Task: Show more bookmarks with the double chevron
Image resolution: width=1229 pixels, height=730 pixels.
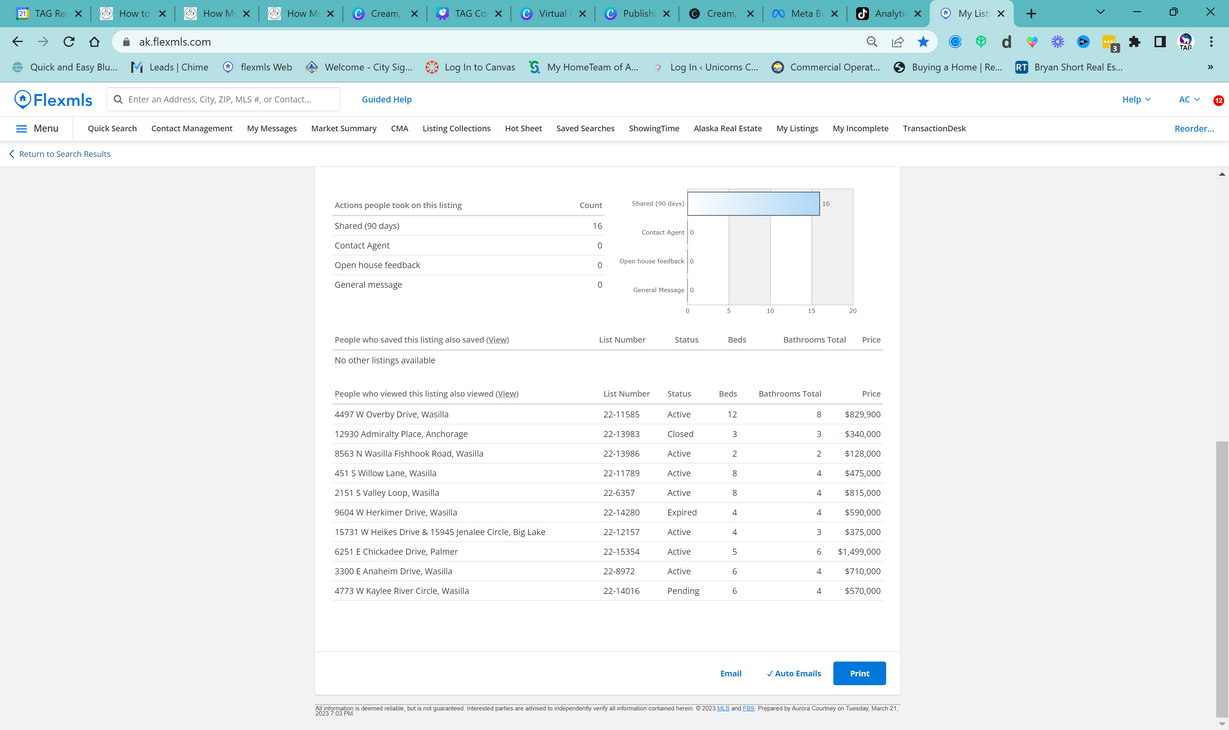Action: pos(1210,67)
